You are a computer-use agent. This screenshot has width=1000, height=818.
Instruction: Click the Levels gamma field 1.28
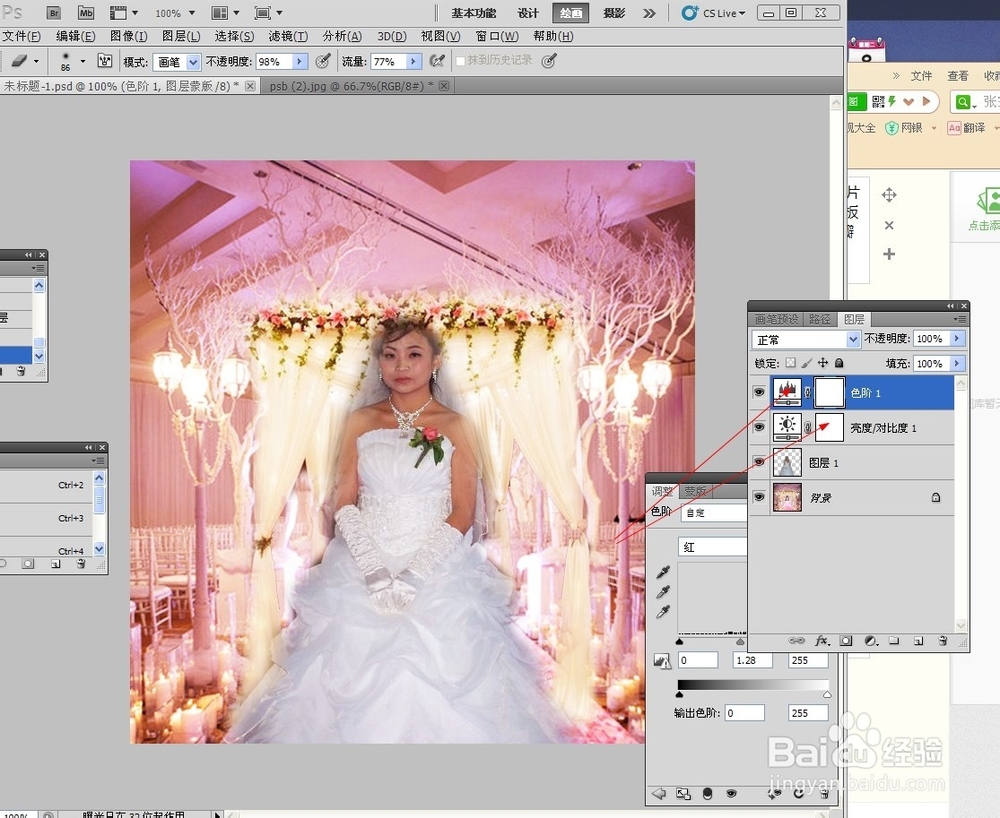click(753, 660)
